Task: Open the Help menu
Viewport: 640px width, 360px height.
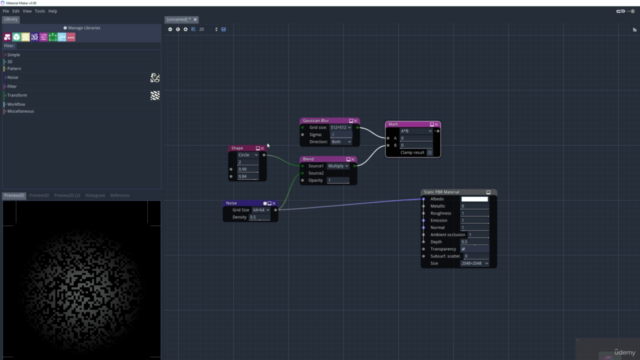Action: [x=53, y=11]
